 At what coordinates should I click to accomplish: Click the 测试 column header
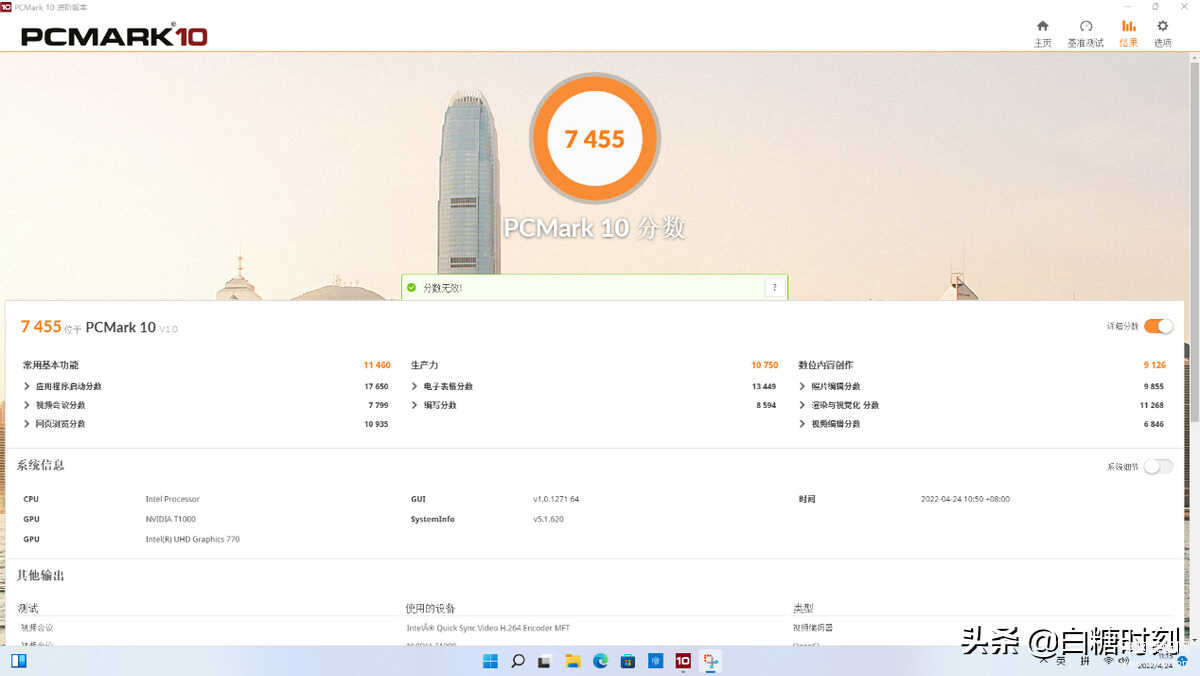tap(28, 608)
